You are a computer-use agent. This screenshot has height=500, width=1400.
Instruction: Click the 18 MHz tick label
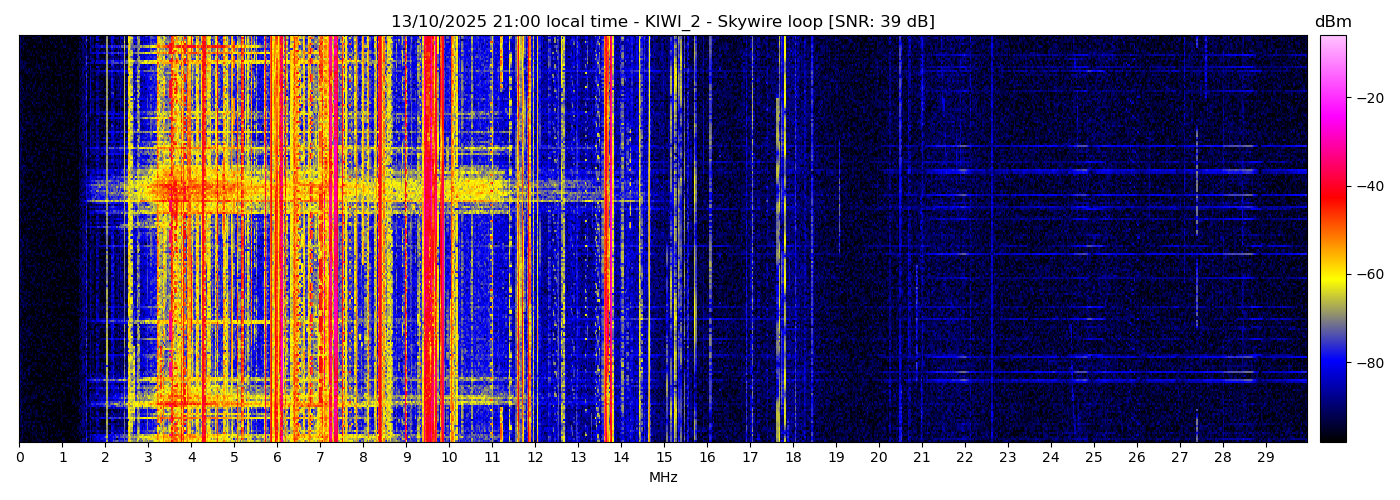click(793, 458)
